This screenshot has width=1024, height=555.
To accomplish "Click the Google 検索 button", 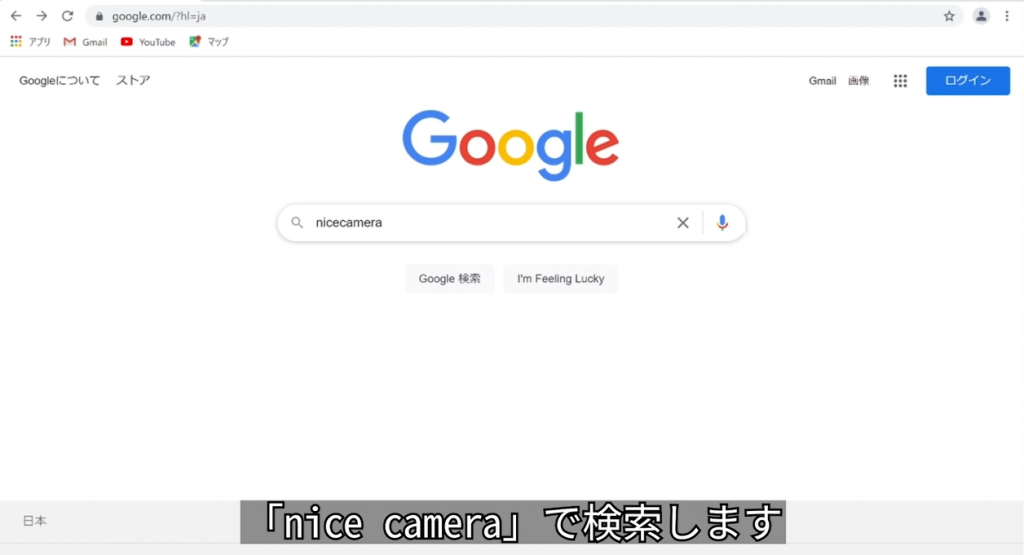I will (x=449, y=279).
